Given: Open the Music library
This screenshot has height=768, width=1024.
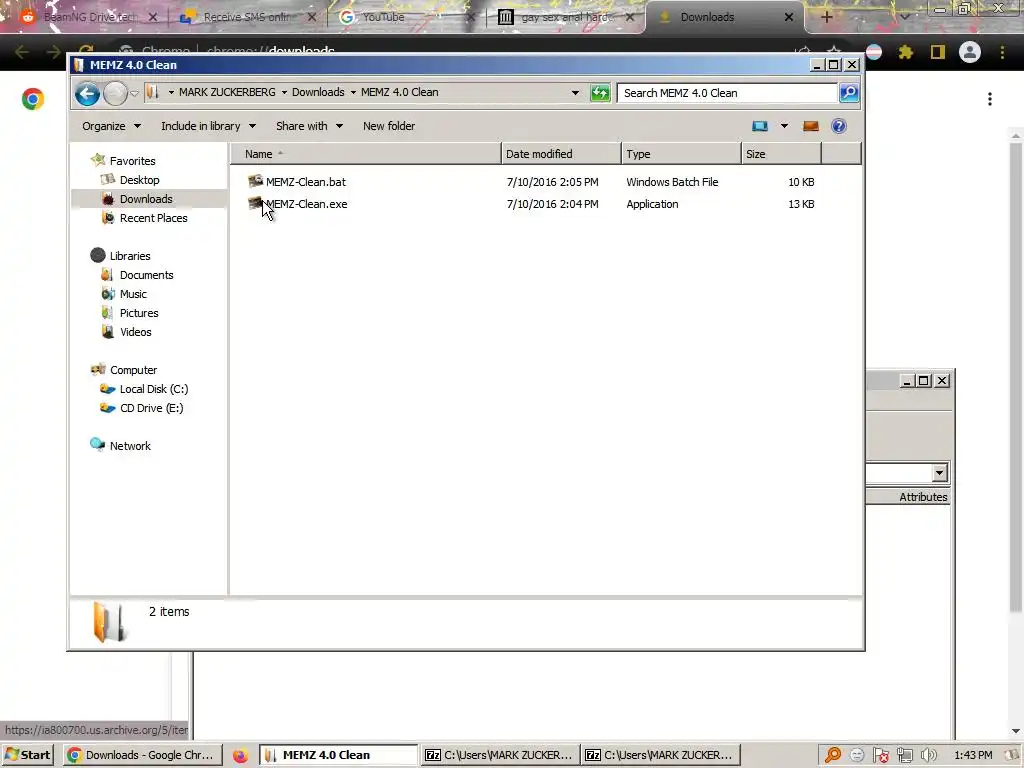Looking at the screenshot, I should click(133, 294).
